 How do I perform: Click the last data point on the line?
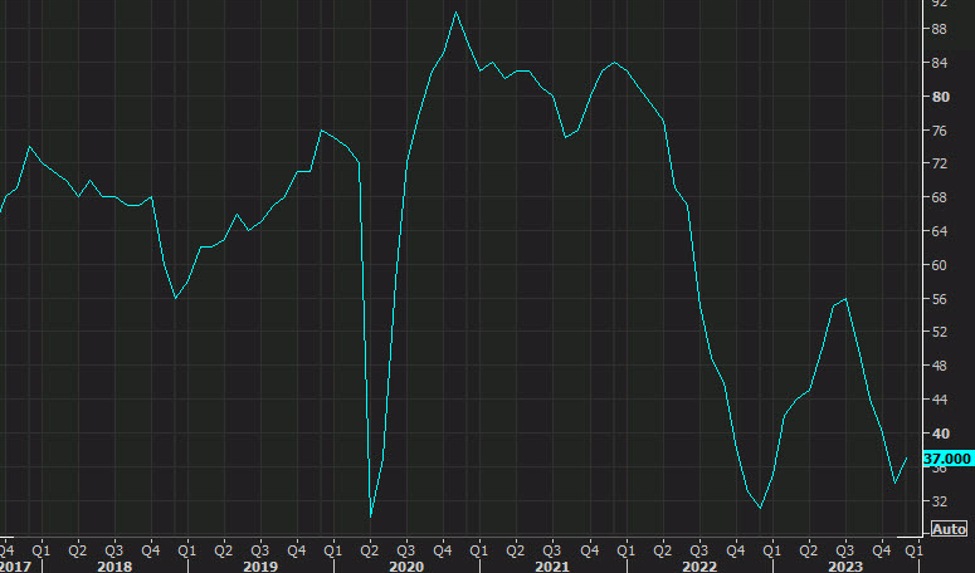(x=907, y=458)
